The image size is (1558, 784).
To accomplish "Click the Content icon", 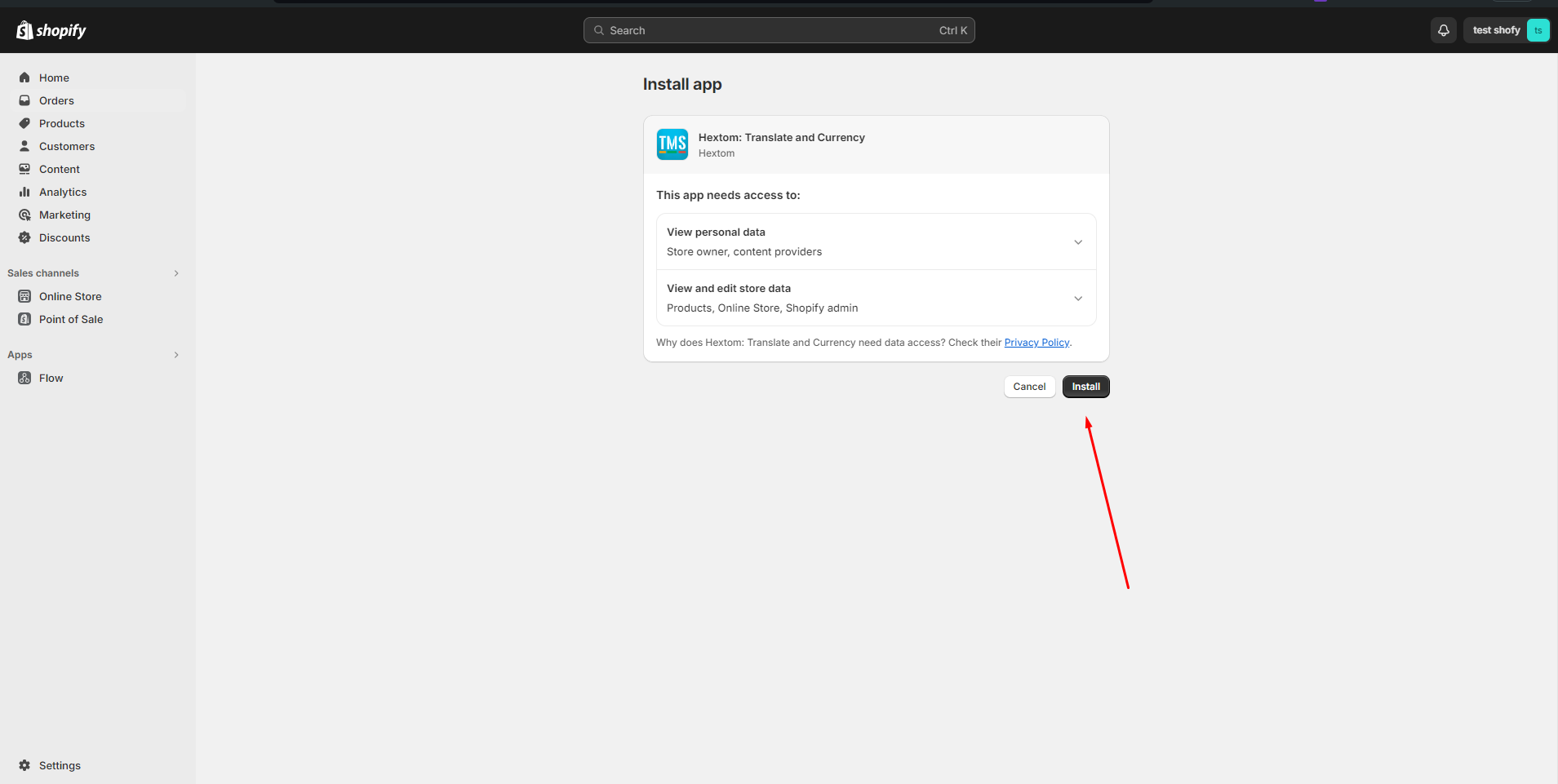I will (x=24, y=169).
